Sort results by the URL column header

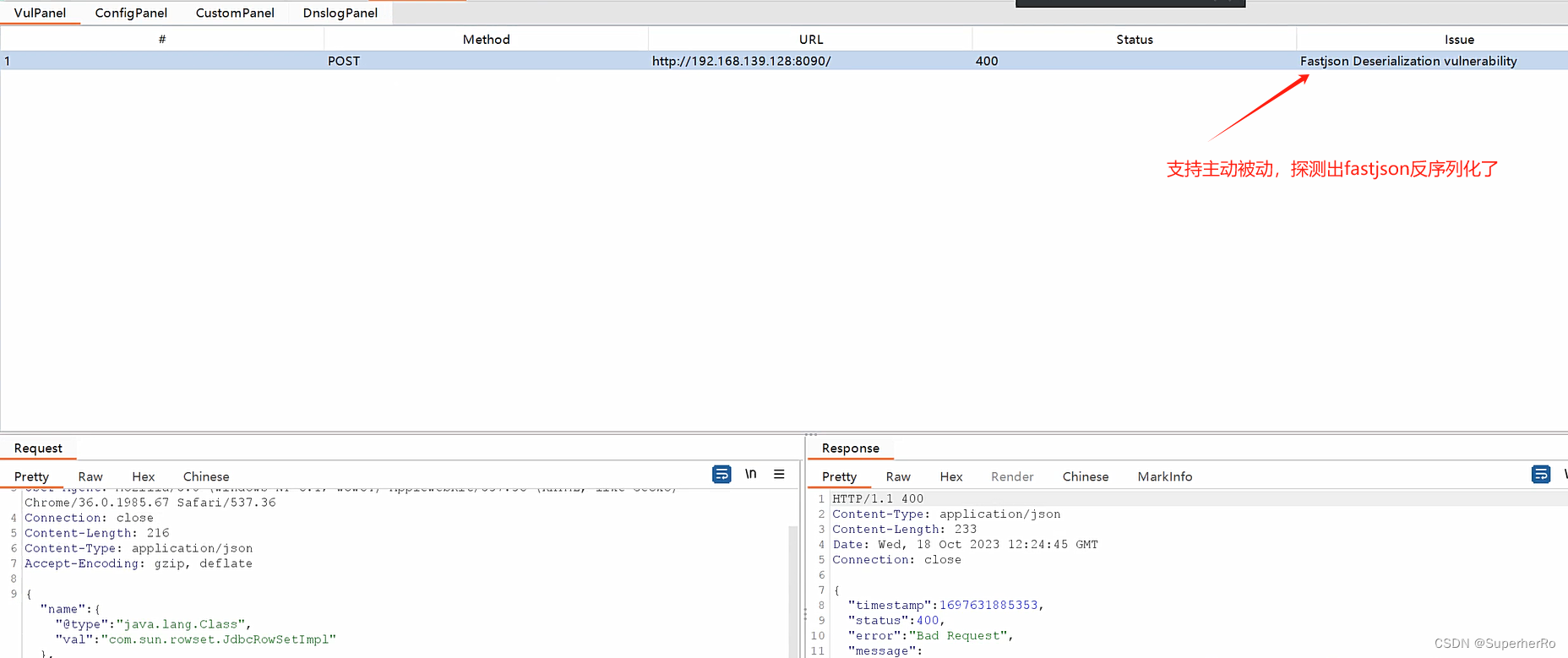811,39
